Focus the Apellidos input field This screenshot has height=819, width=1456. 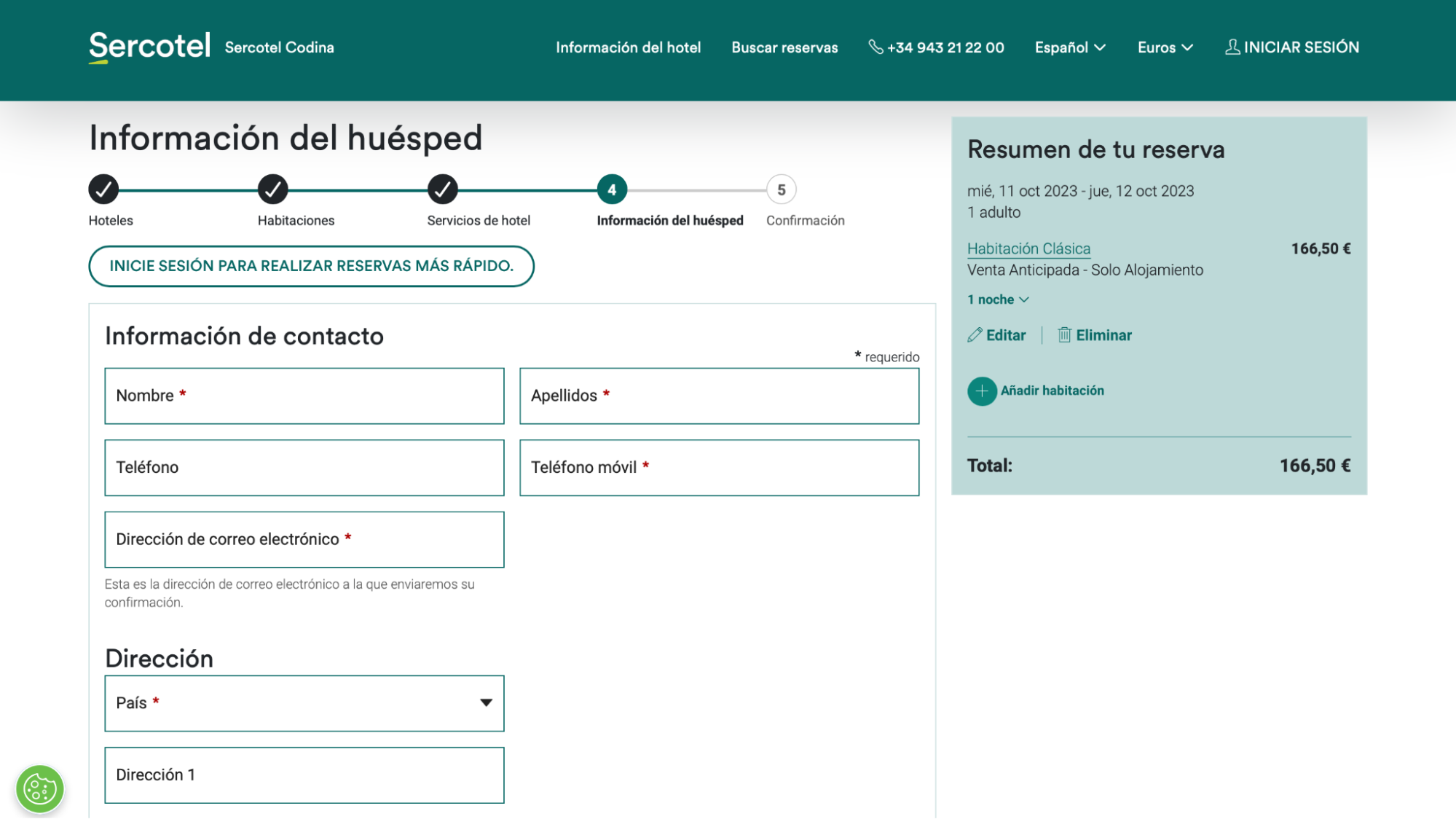tap(719, 396)
